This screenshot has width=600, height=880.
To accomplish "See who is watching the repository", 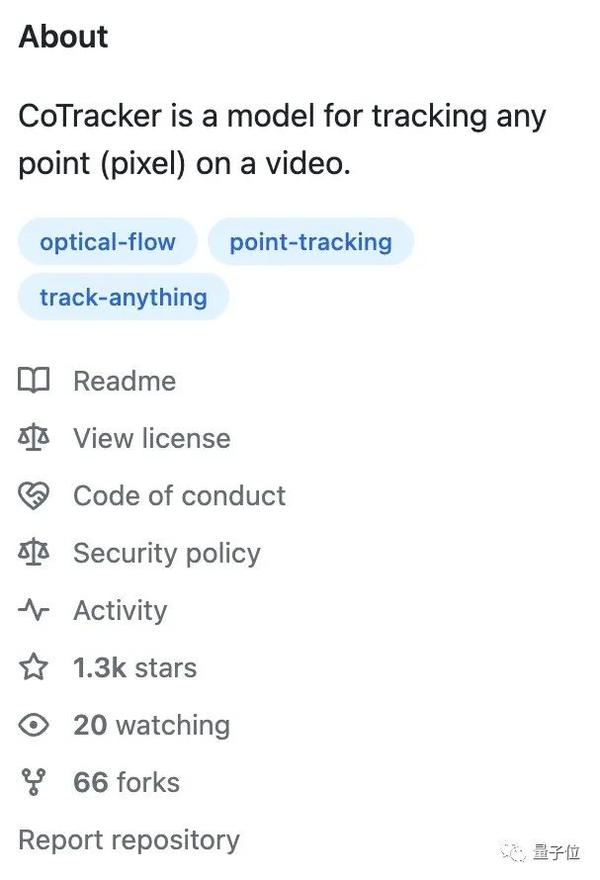I will 152,726.
